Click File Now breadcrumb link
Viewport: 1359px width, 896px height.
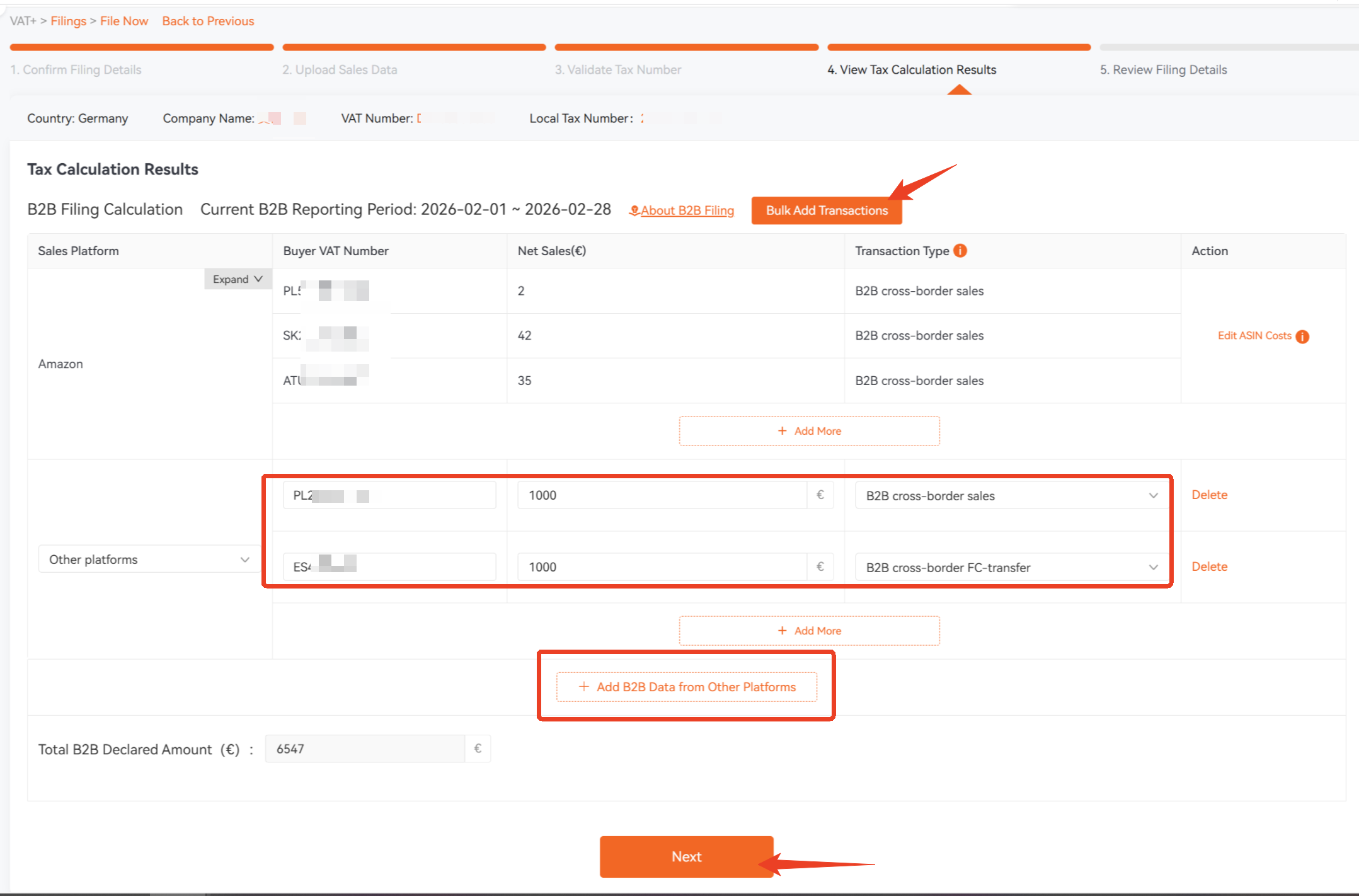(x=124, y=21)
